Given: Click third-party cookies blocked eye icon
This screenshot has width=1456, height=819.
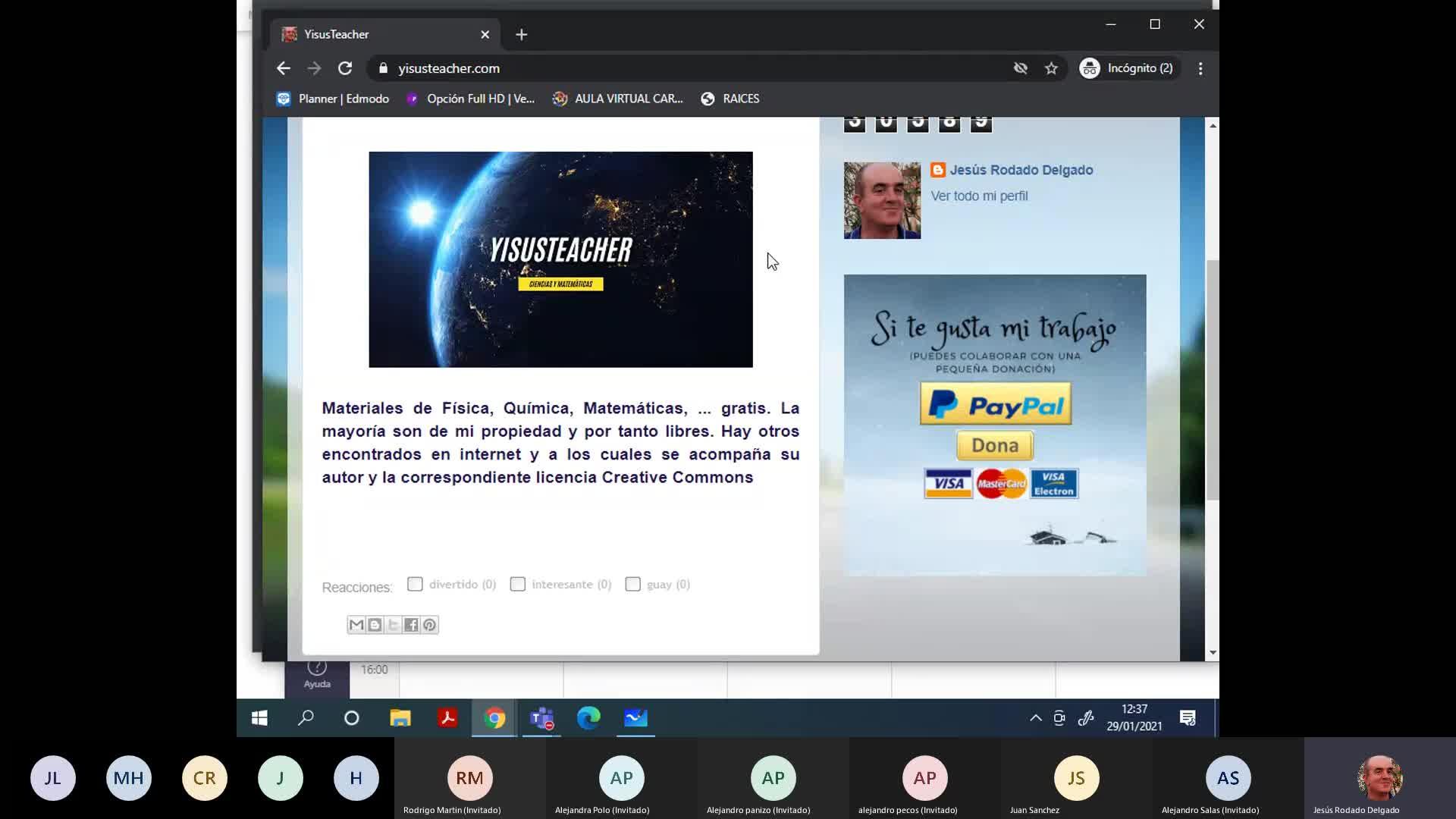Looking at the screenshot, I should 1021,68.
